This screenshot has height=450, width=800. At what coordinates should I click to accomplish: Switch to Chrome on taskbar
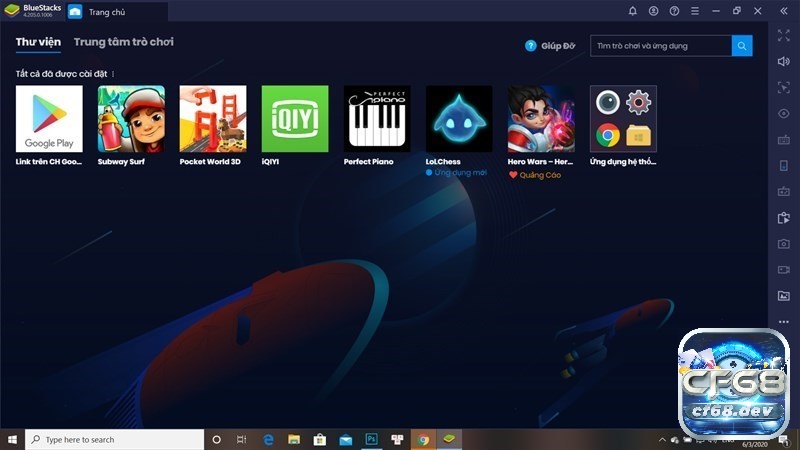click(423, 439)
